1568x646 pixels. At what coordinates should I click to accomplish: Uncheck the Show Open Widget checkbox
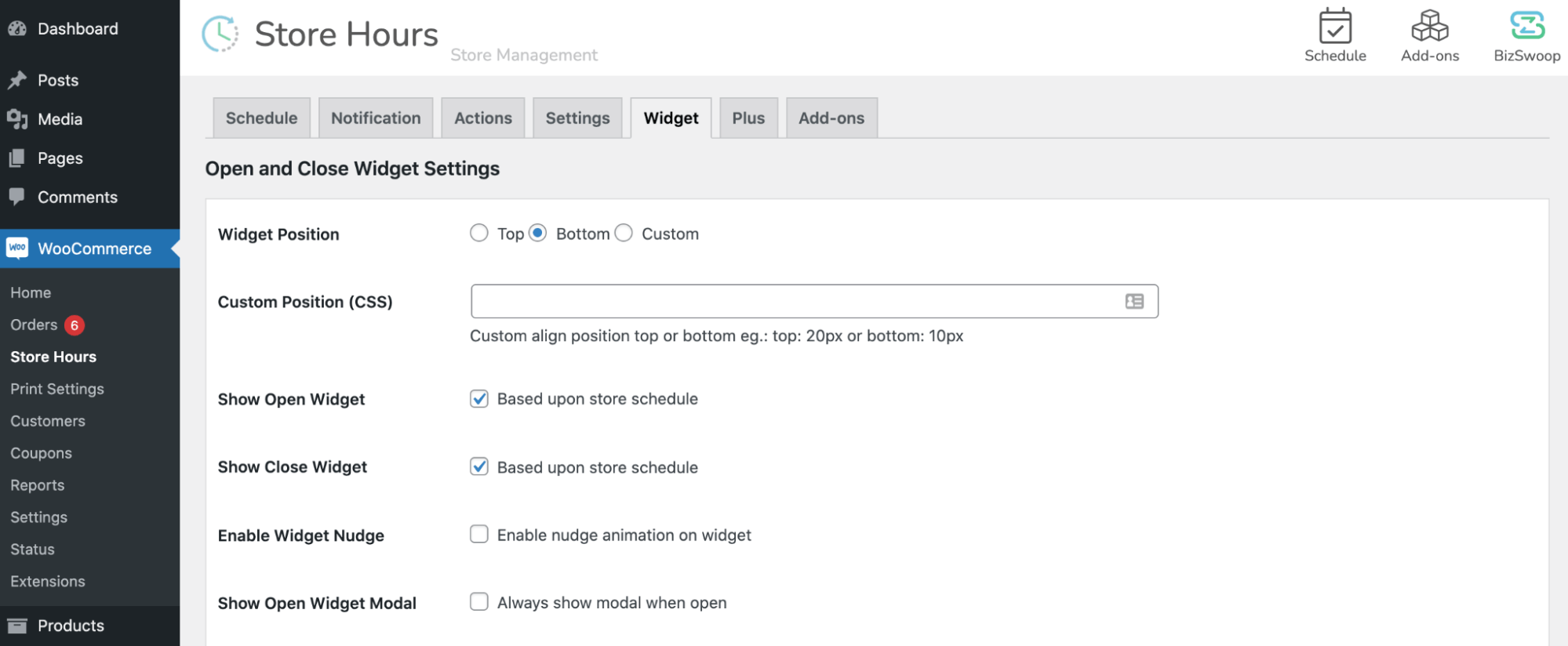[x=478, y=399]
